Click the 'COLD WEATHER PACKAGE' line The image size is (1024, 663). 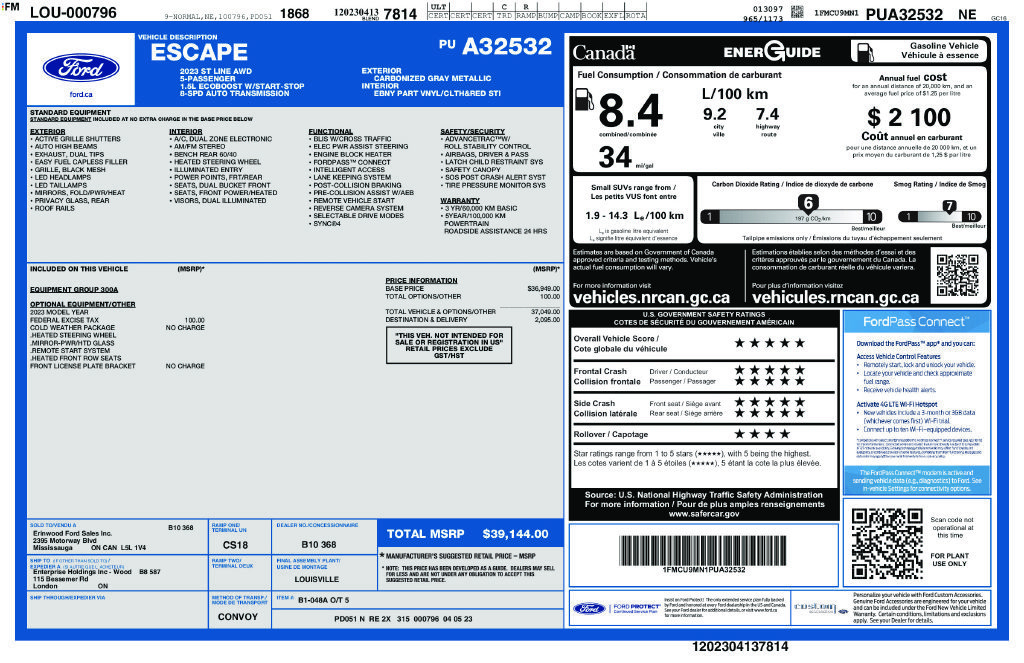[x=72, y=328]
